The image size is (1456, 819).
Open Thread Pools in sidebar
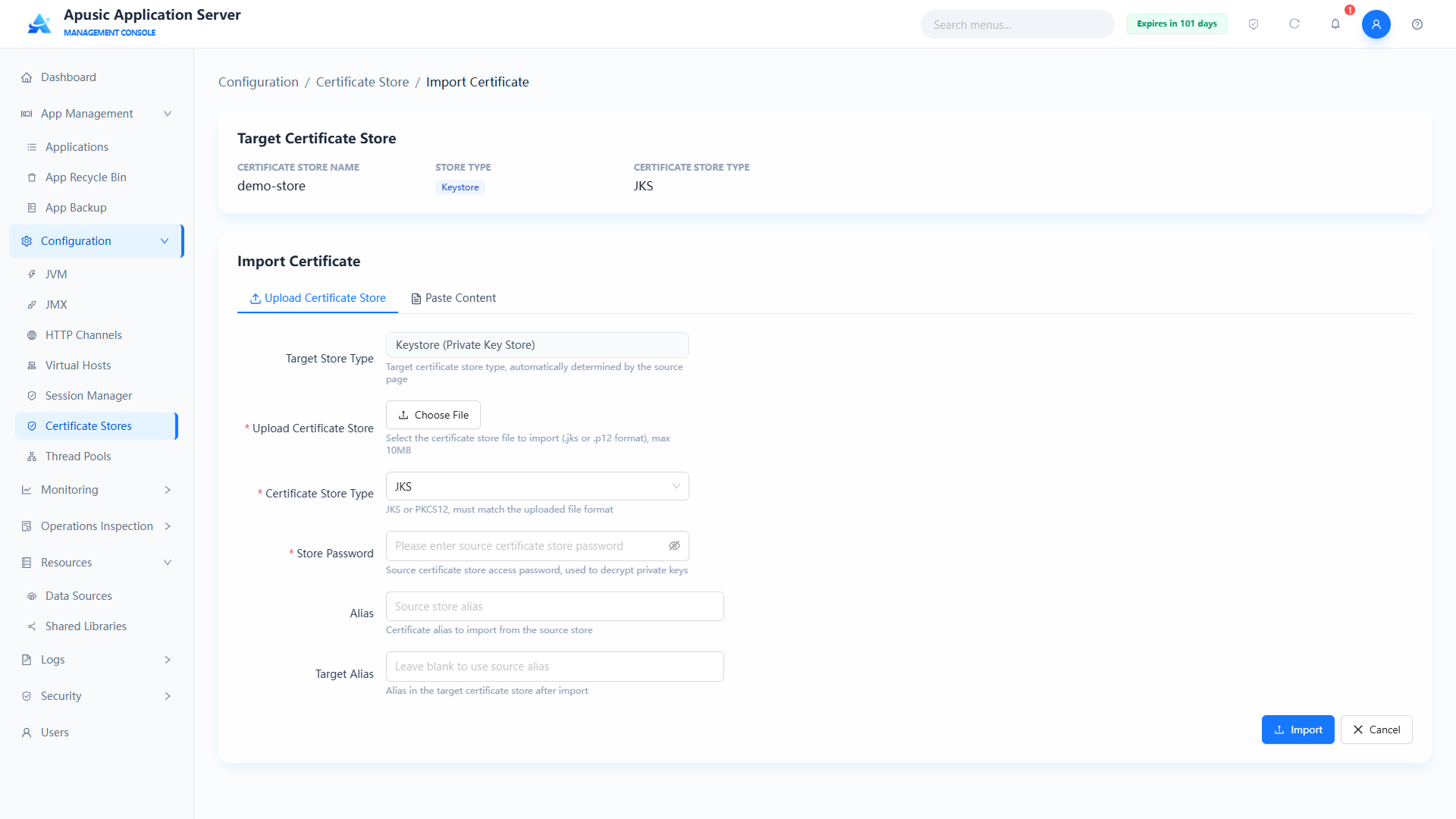96,457
